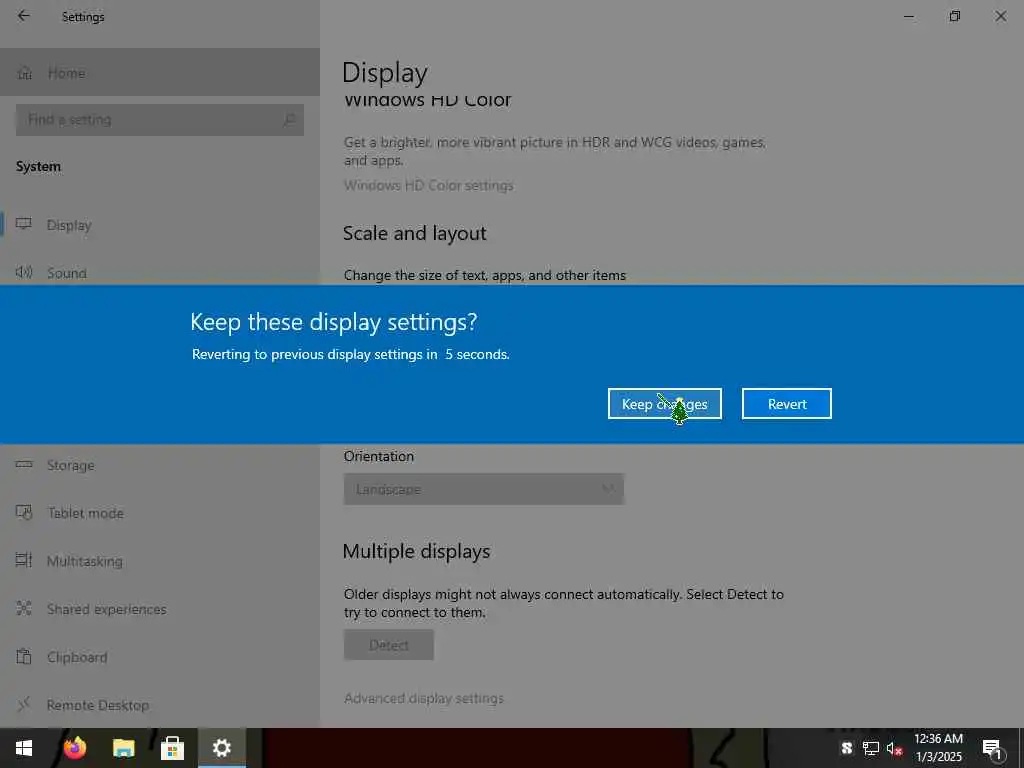The width and height of the screenshot is (1024, 768).
Task: Open Storage settings page
Action: point(160,465)
